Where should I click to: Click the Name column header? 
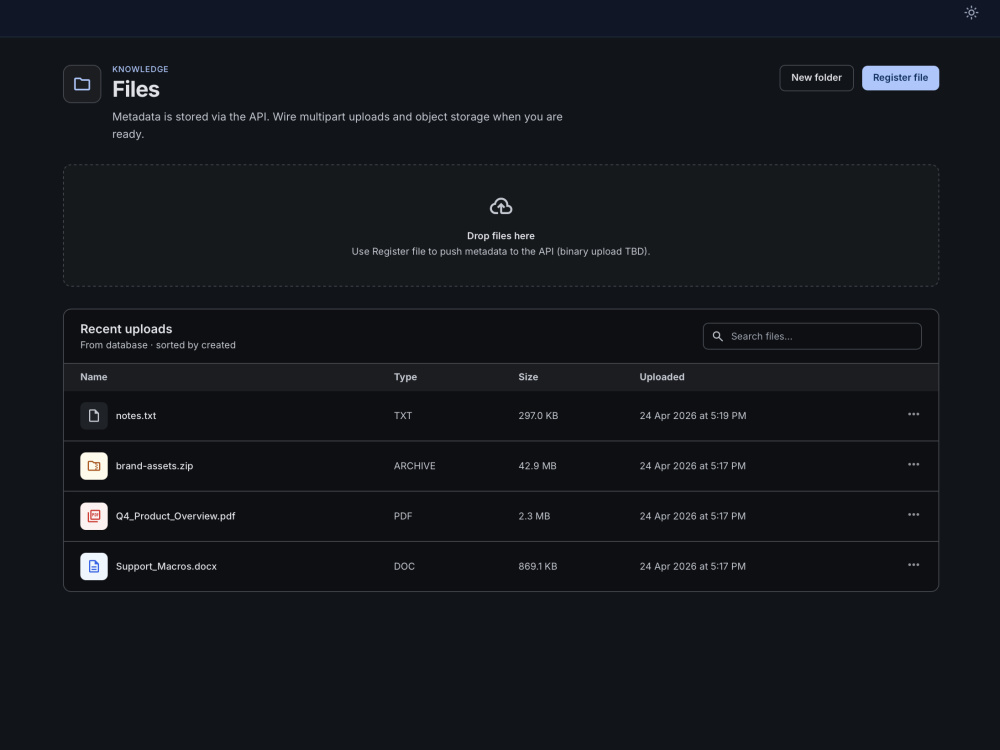point(94,377)
